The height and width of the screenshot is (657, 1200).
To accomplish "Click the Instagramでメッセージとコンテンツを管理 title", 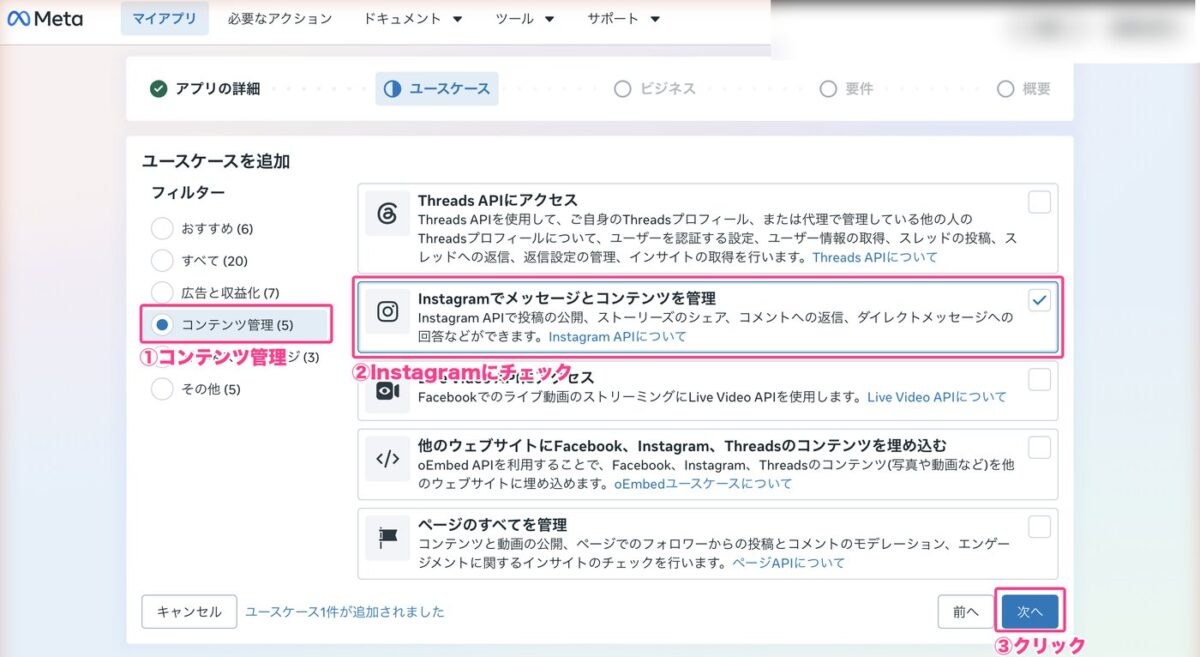I will 567,298.
